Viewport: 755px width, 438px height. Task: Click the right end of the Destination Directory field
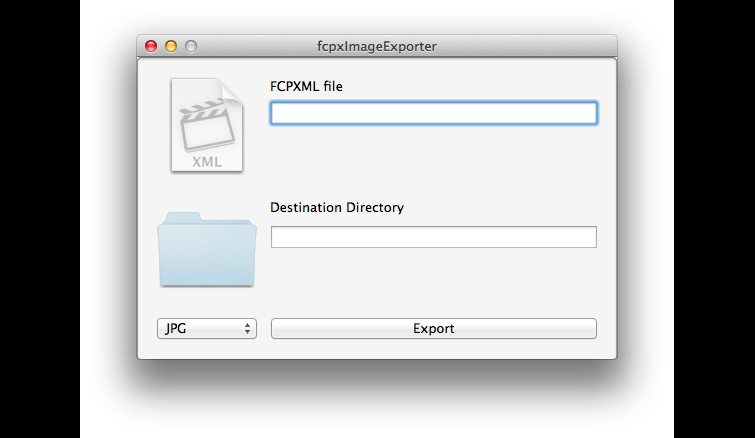[x=588, y=237]
